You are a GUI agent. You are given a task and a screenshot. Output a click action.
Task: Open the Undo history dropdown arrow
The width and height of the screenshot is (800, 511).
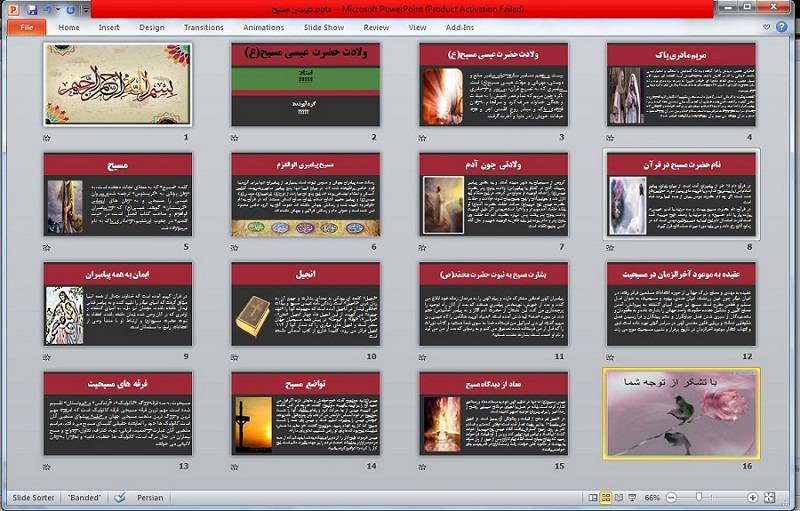tap(56, 9)
